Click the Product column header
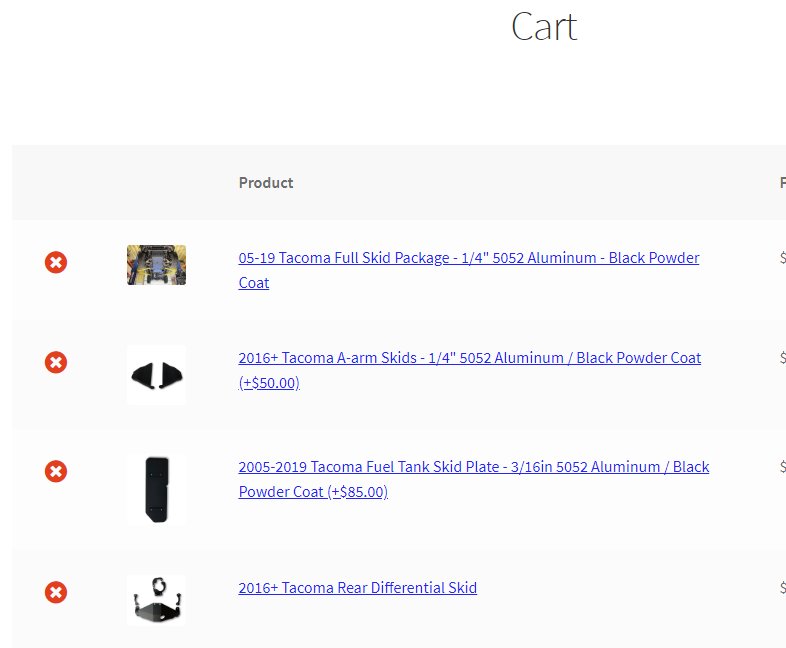This screenshot has width=786, height=648. pos(266,182)
